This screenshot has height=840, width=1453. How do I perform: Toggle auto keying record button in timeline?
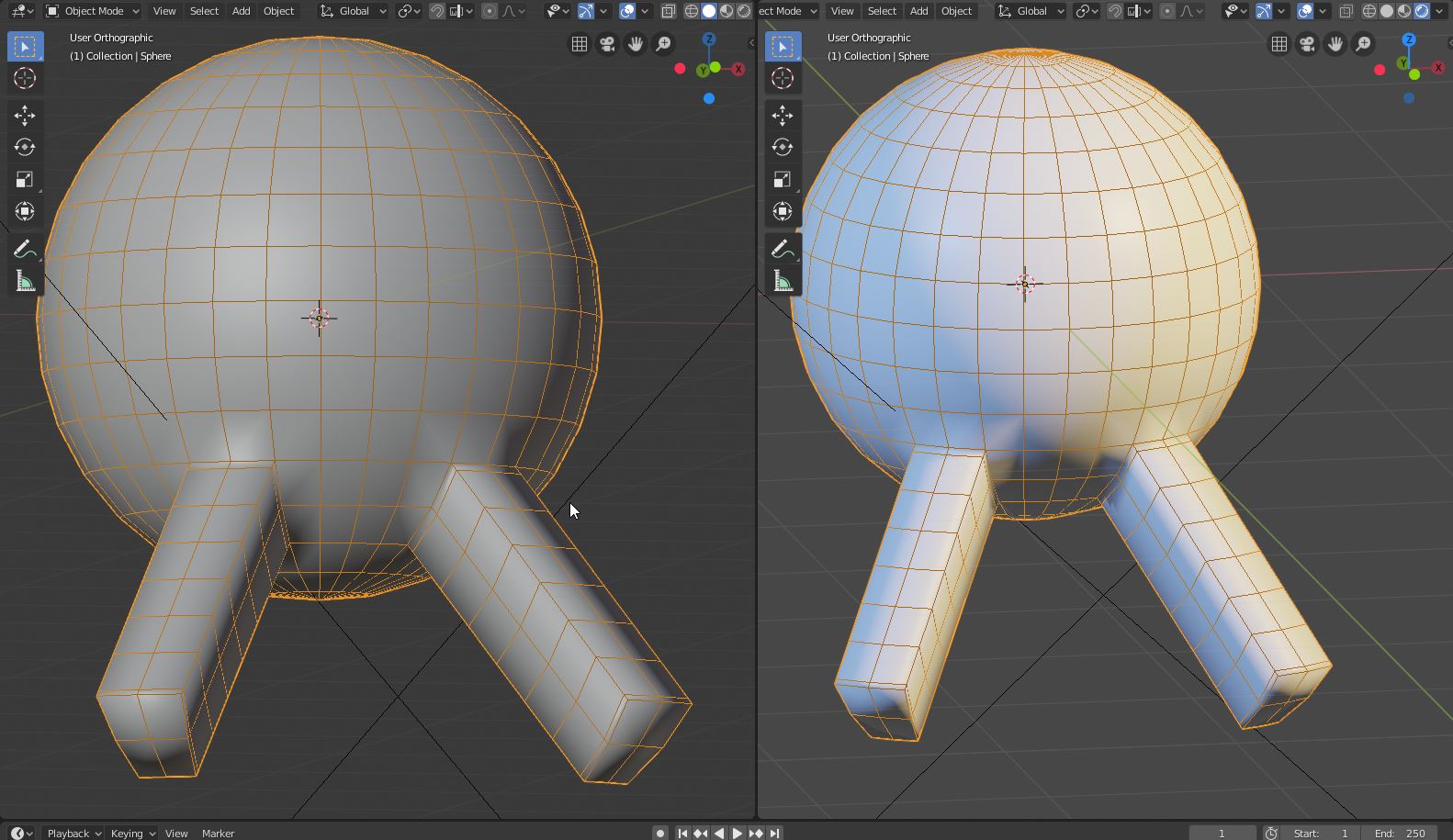[659, 833]
